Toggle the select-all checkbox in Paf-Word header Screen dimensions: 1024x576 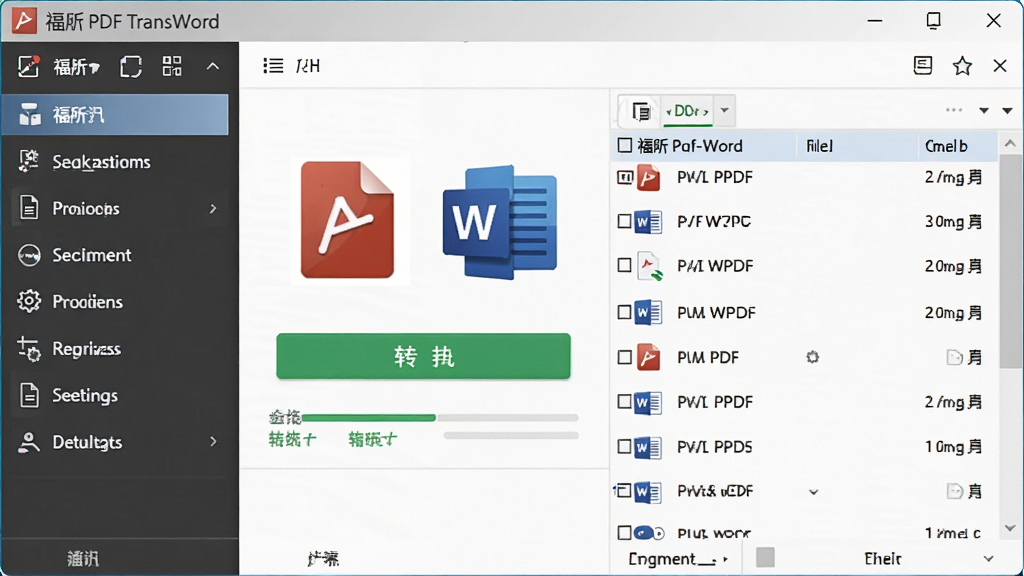pyautogui.click(x=624, y=145)
